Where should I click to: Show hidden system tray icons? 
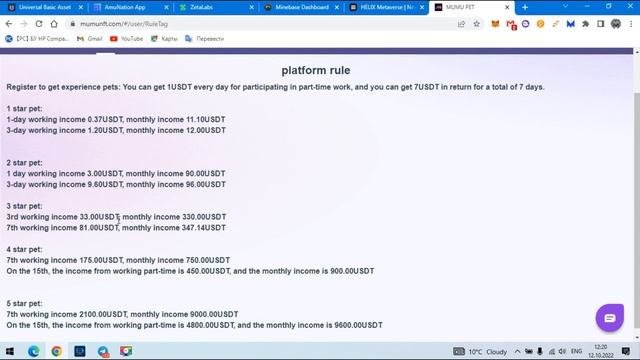point(517,351)
